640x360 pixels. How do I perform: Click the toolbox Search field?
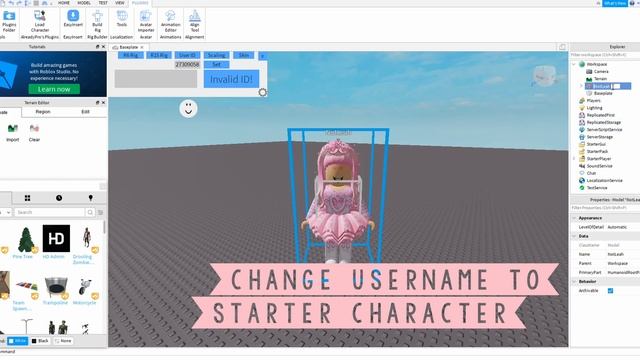50,212
